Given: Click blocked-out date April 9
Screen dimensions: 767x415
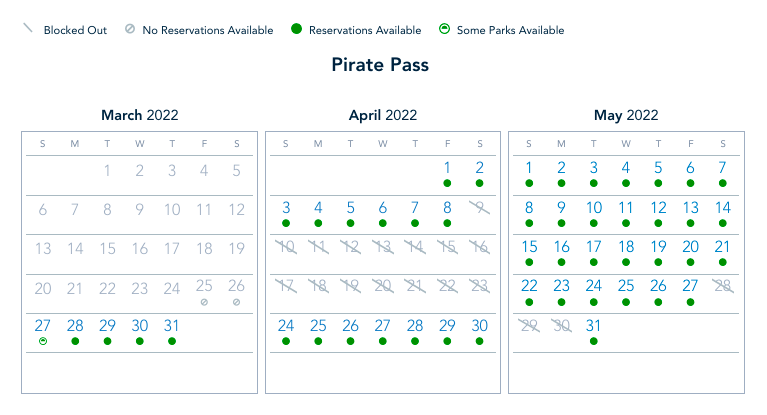Looking at the screenshot, I should pyautogui.click(x=479, y=208).
